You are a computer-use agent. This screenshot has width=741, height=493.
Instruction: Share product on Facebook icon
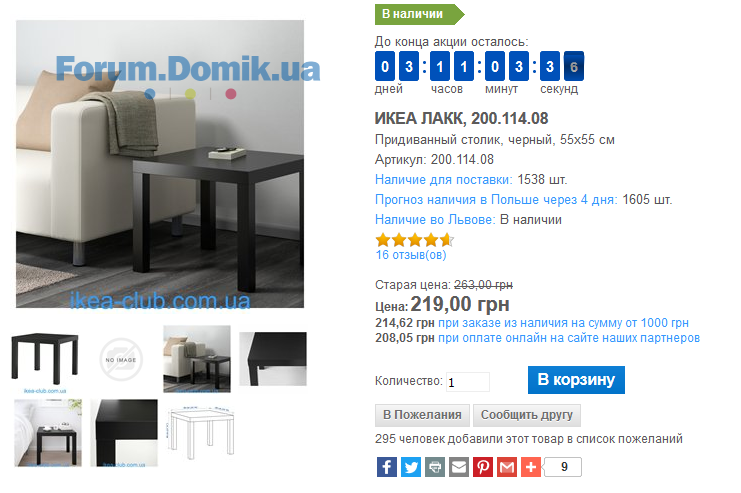[x=387, y=467]
